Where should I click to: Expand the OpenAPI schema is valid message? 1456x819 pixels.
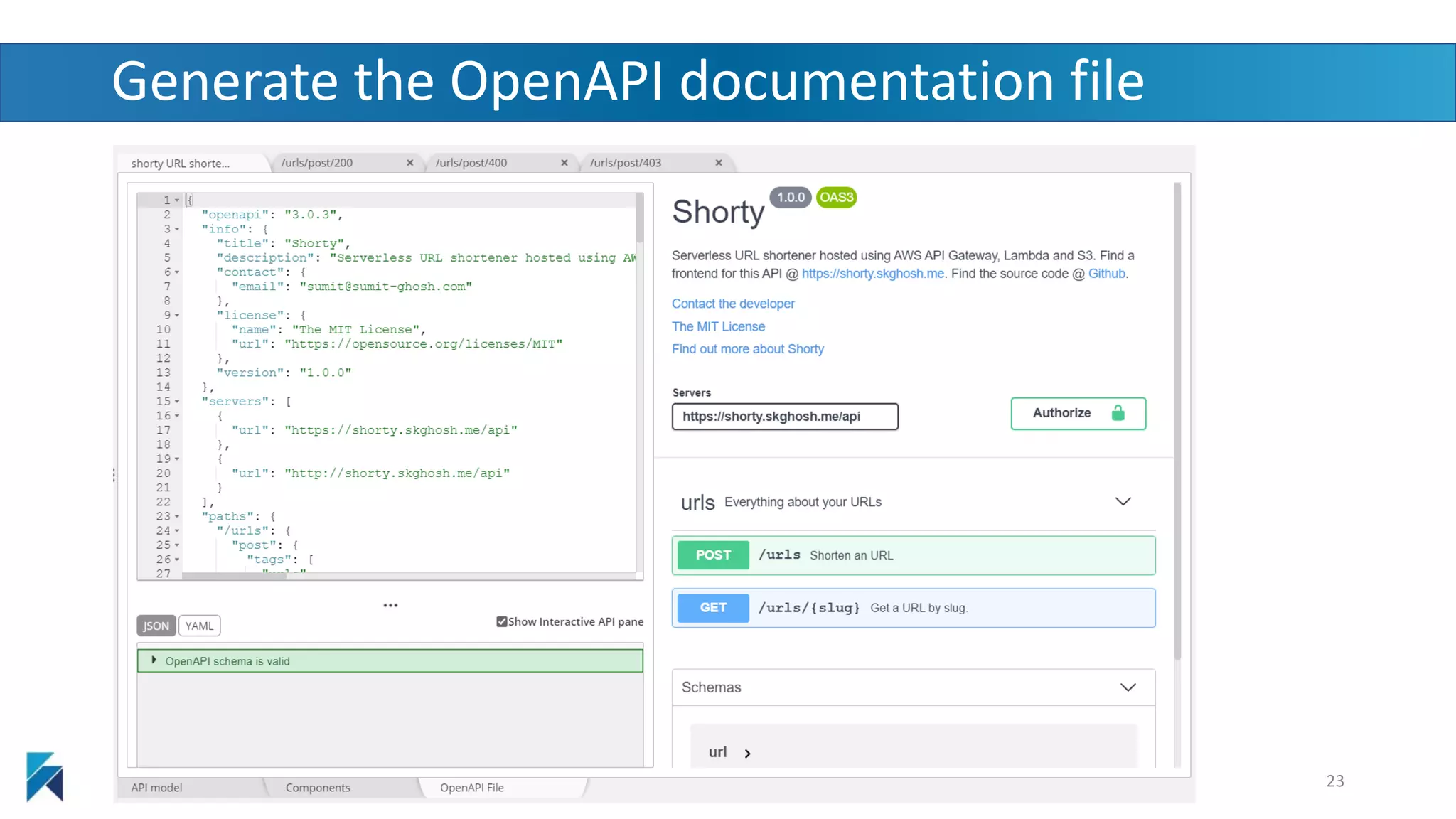point(154,660)
